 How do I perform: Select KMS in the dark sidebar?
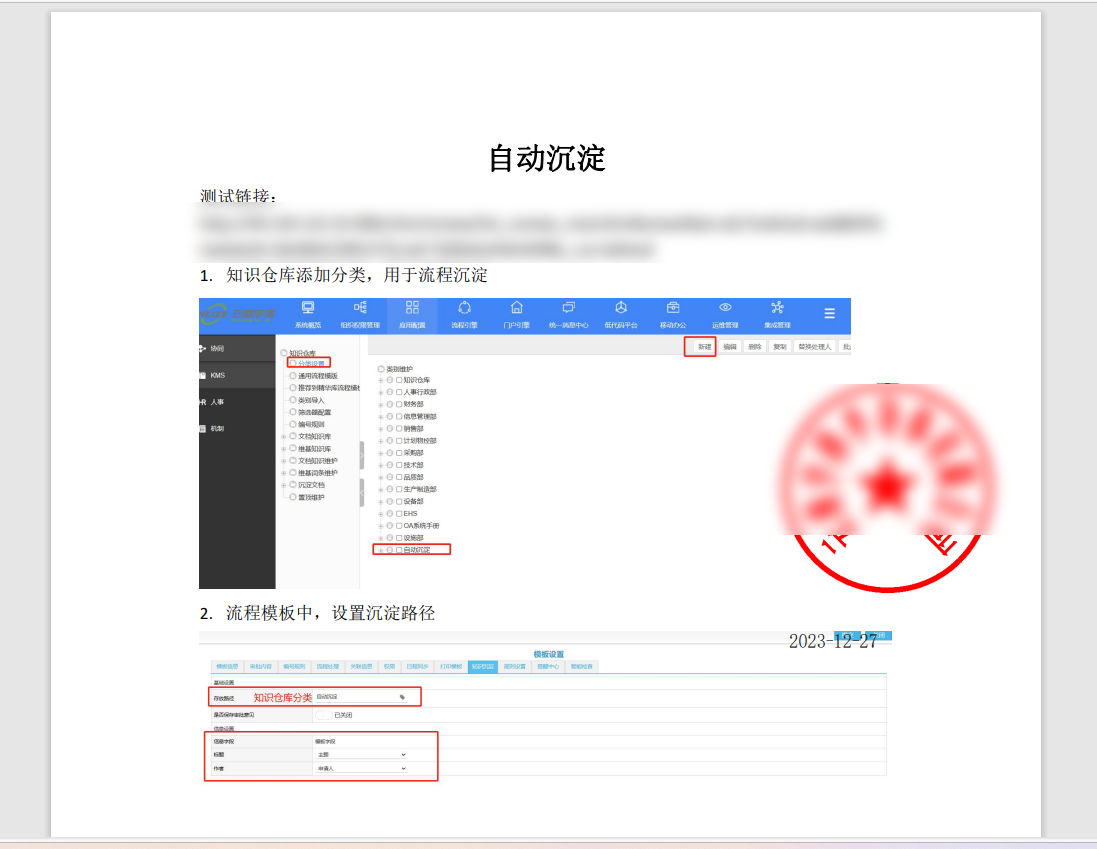(217, 375)
